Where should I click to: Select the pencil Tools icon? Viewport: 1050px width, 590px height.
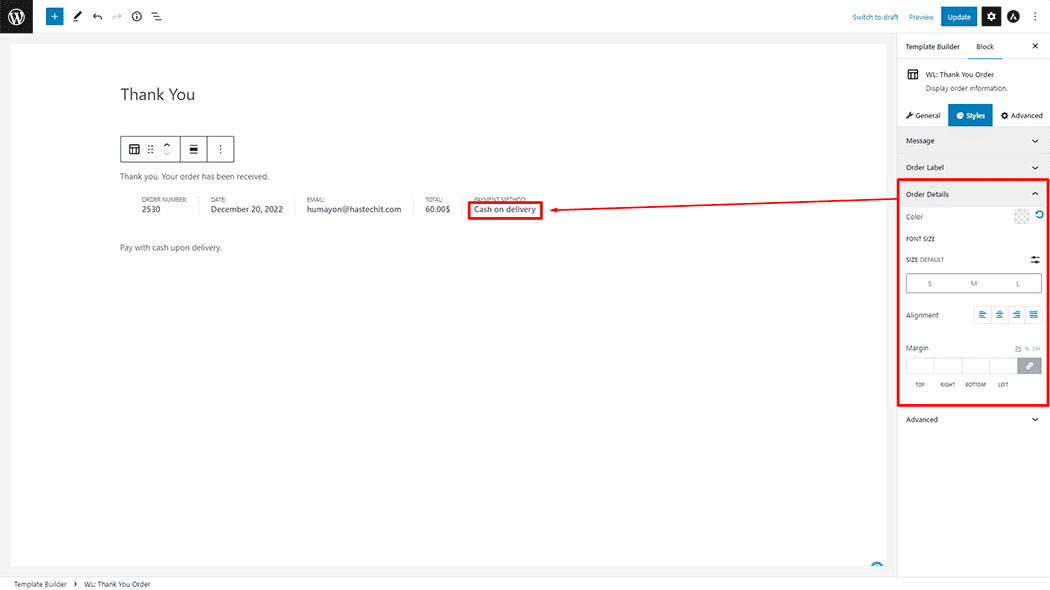pyautogui.click(x=77, y=17)
